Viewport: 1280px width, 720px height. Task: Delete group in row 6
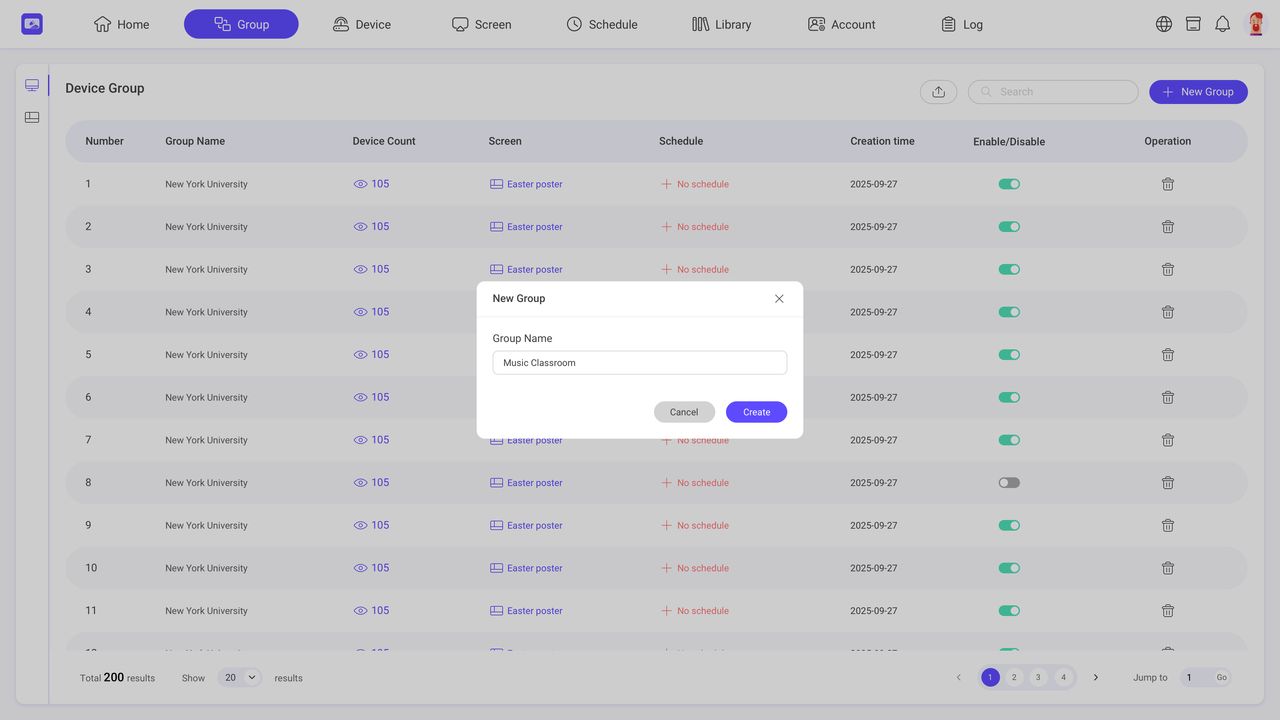click(1167, 397)
